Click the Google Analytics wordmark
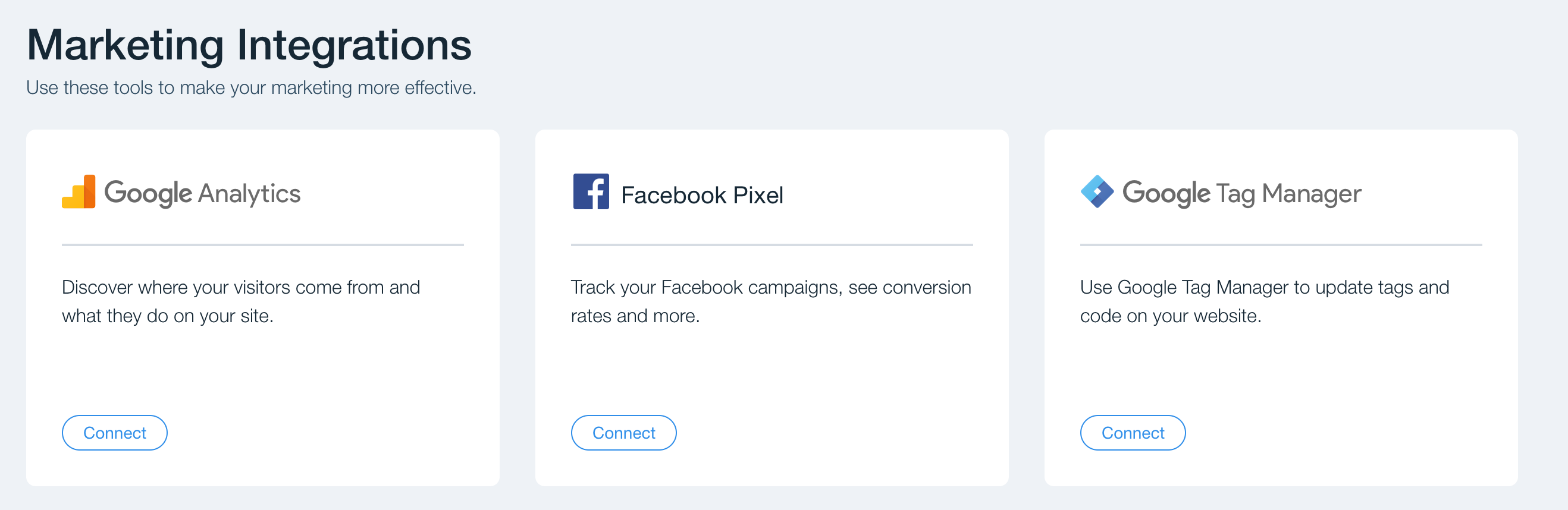 (202, 194)
